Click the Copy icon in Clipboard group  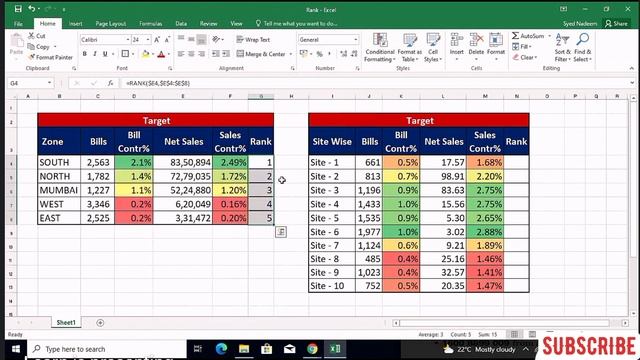point(31,47)
